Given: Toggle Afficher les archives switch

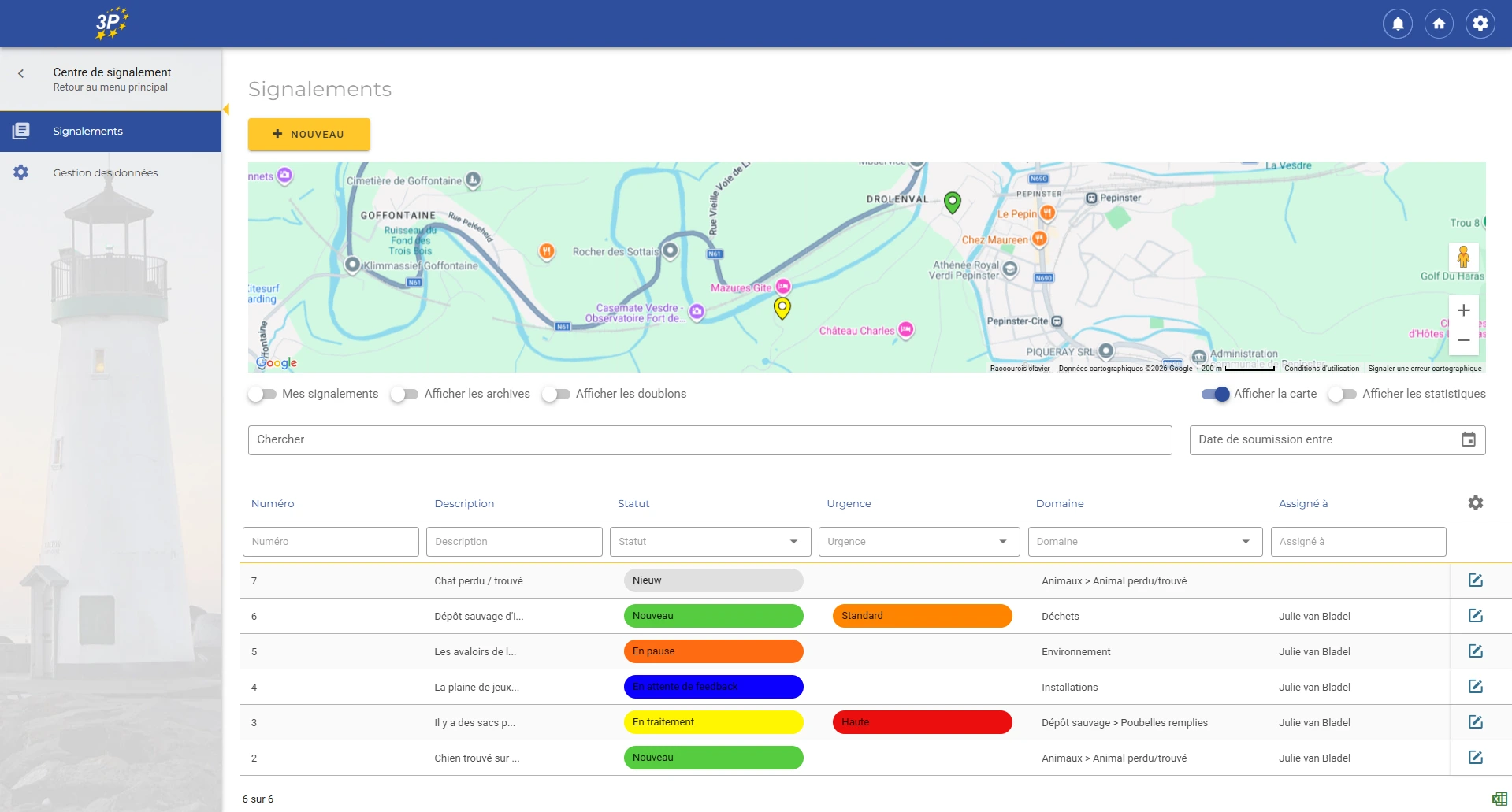Looking at the screenshot, I should point(404,394).
